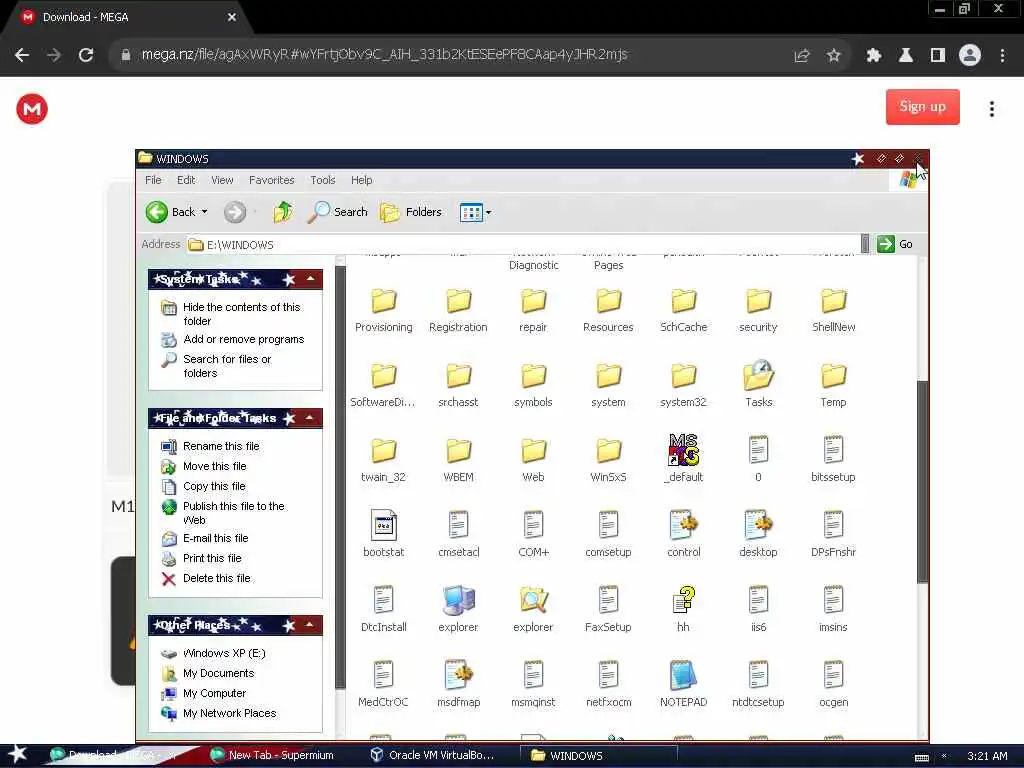Click the Go button next to address
This screenshot has width=1024, height=768.
pos(895,244)
